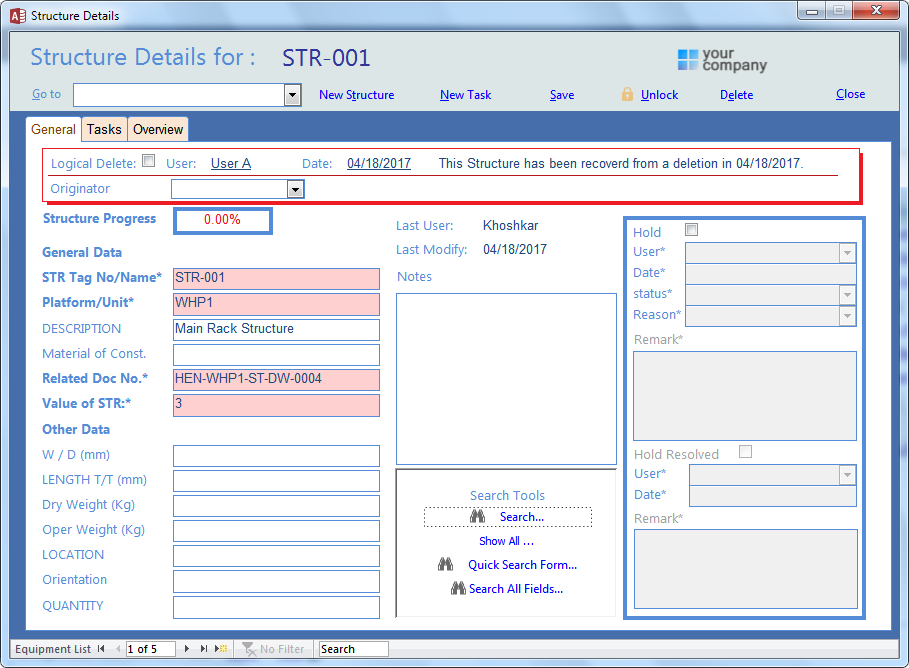Image resolution: width=909 pixels, height=668 pixels.
Task: Click the DESCRIPTION field
Action: 277,329
